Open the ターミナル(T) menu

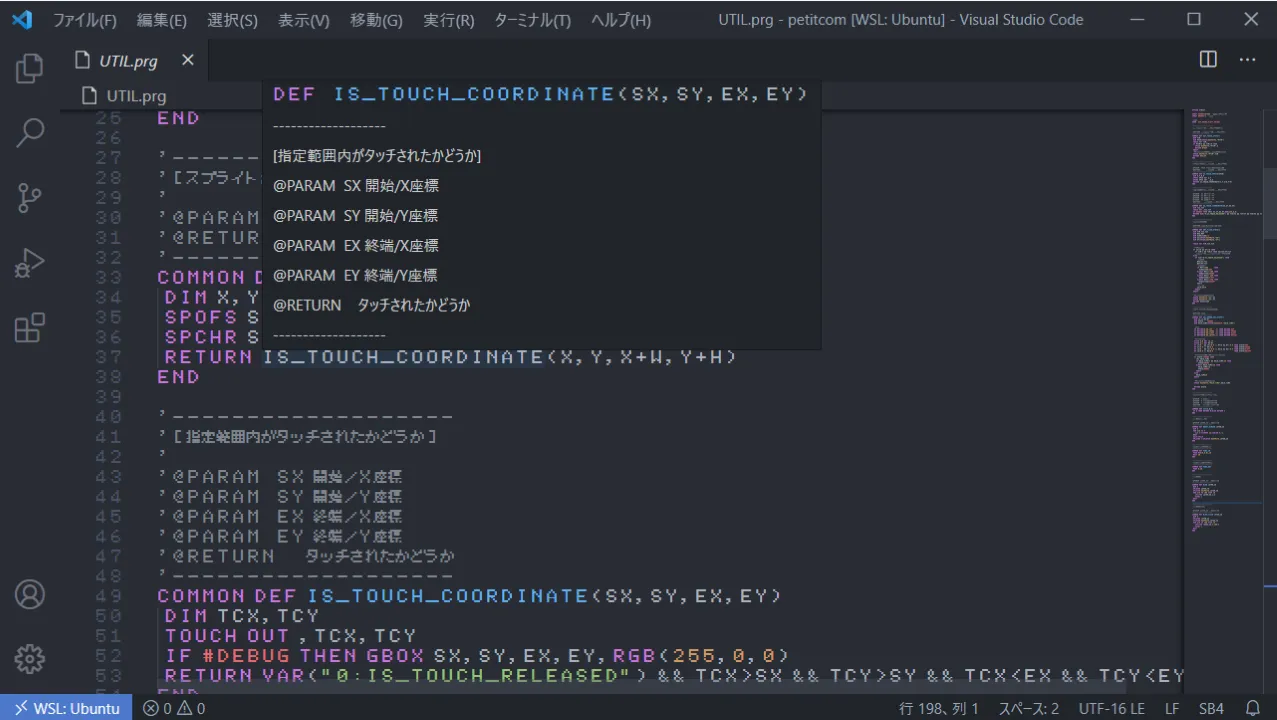click(532, 20)
